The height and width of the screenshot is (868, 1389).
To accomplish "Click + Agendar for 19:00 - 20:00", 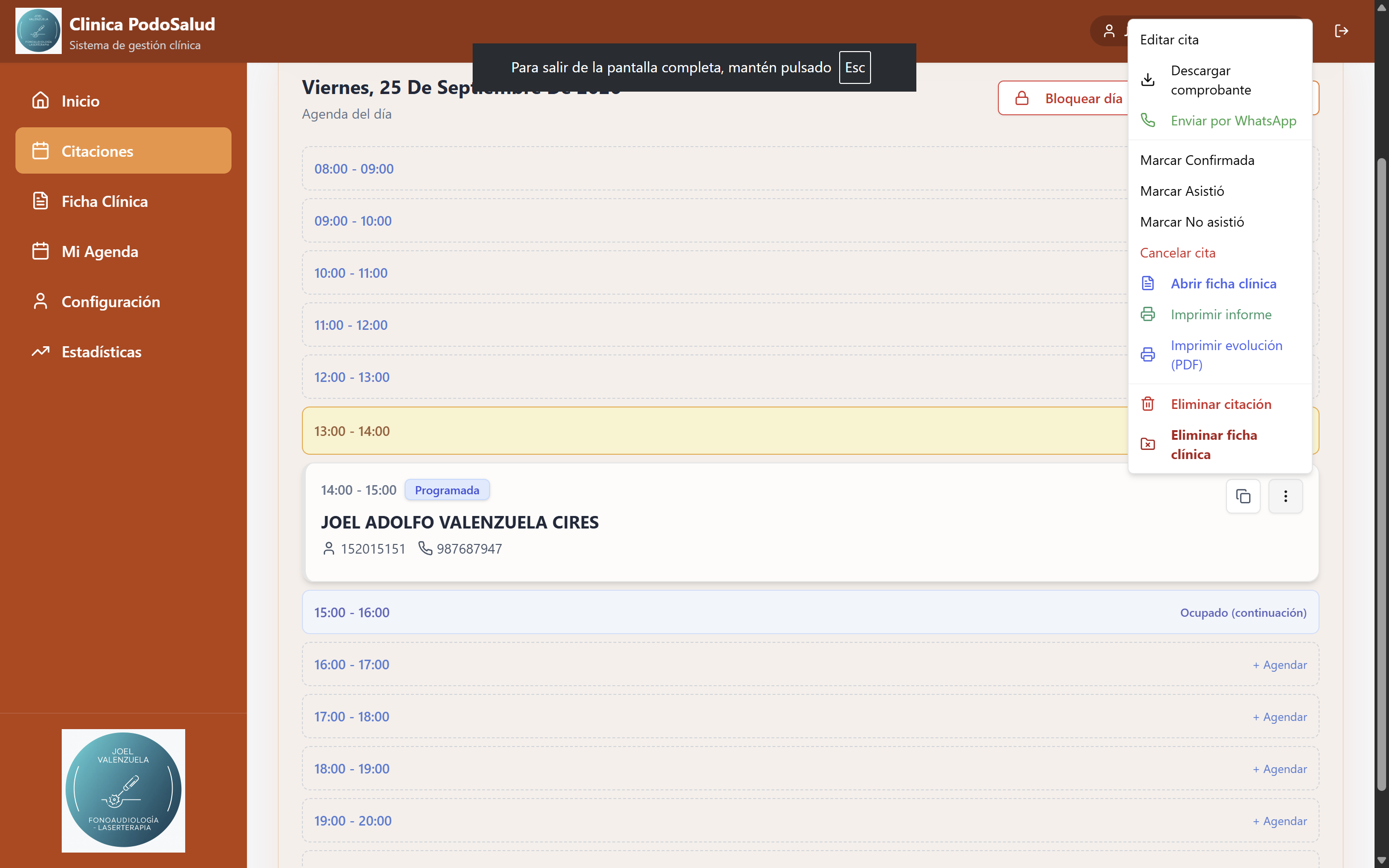I will tap(1280, 822).
